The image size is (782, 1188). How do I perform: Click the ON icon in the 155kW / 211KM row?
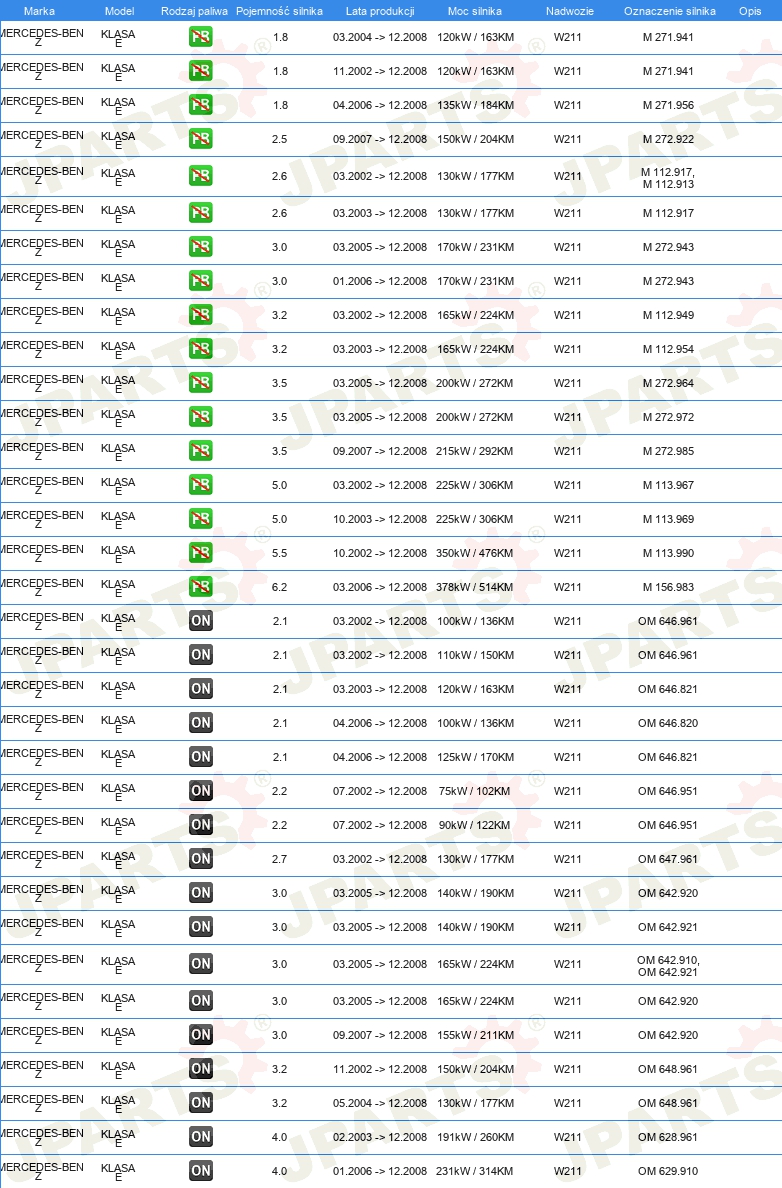click(x=201, y=1035)
